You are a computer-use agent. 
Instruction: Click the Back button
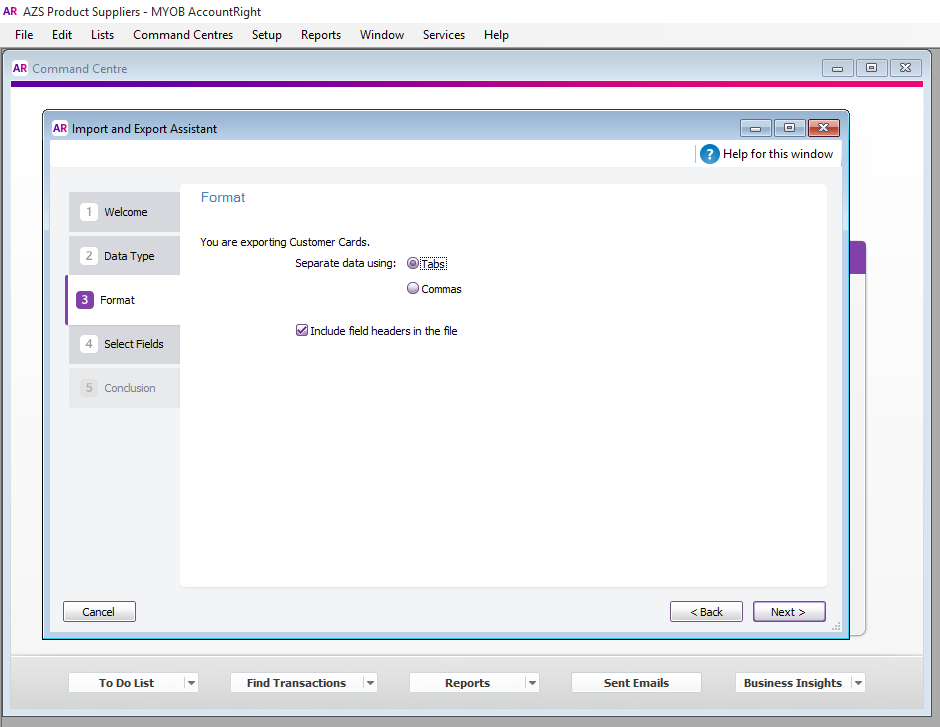(706, 611)
